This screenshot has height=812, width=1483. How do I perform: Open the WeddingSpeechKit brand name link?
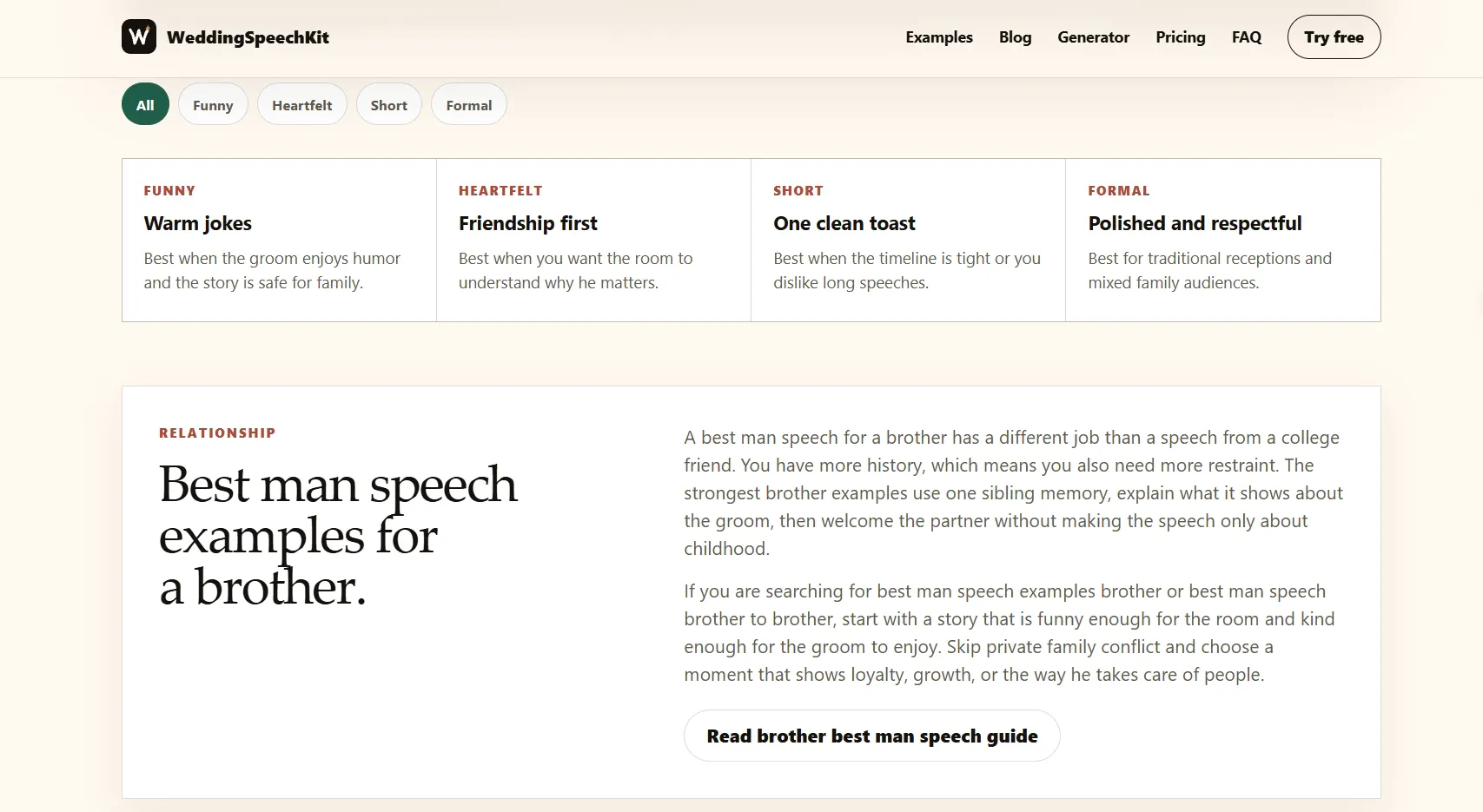click(248, 37)
